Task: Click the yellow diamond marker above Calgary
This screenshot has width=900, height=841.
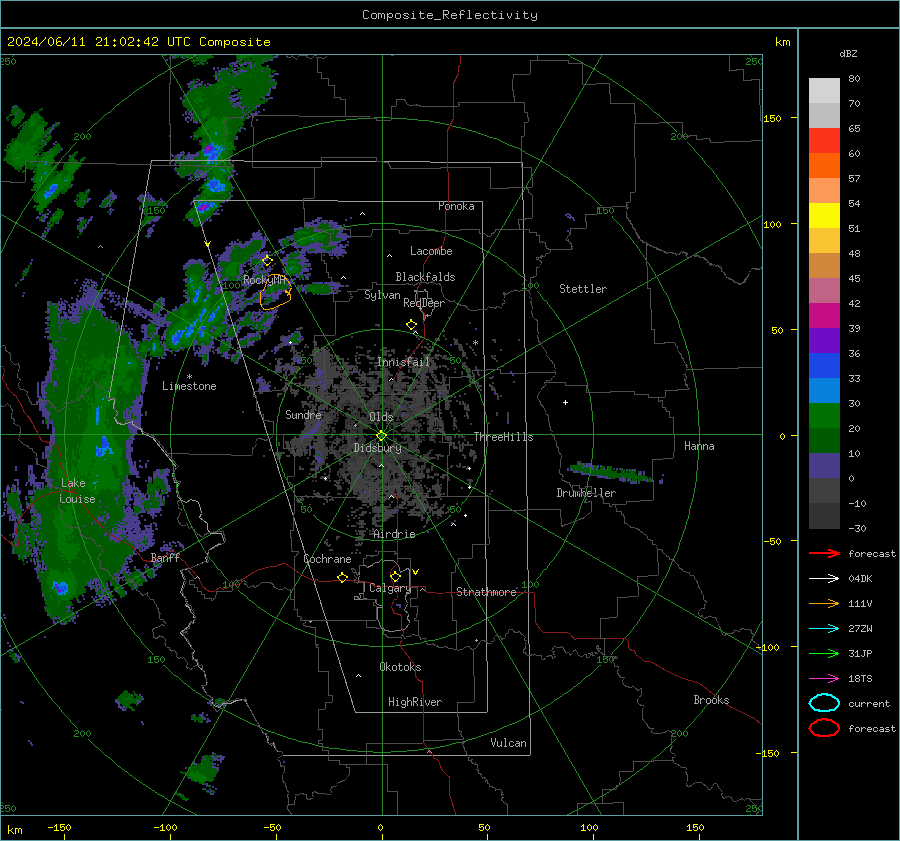Action: pyautogui.click(x=395, y=576)
